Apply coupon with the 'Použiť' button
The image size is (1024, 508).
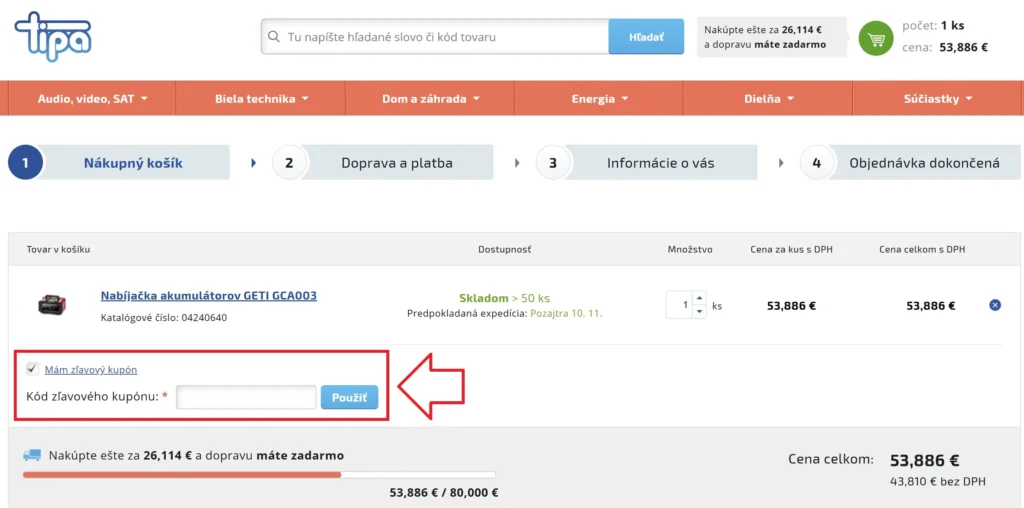pyautogui.click(x=349, y=397)
